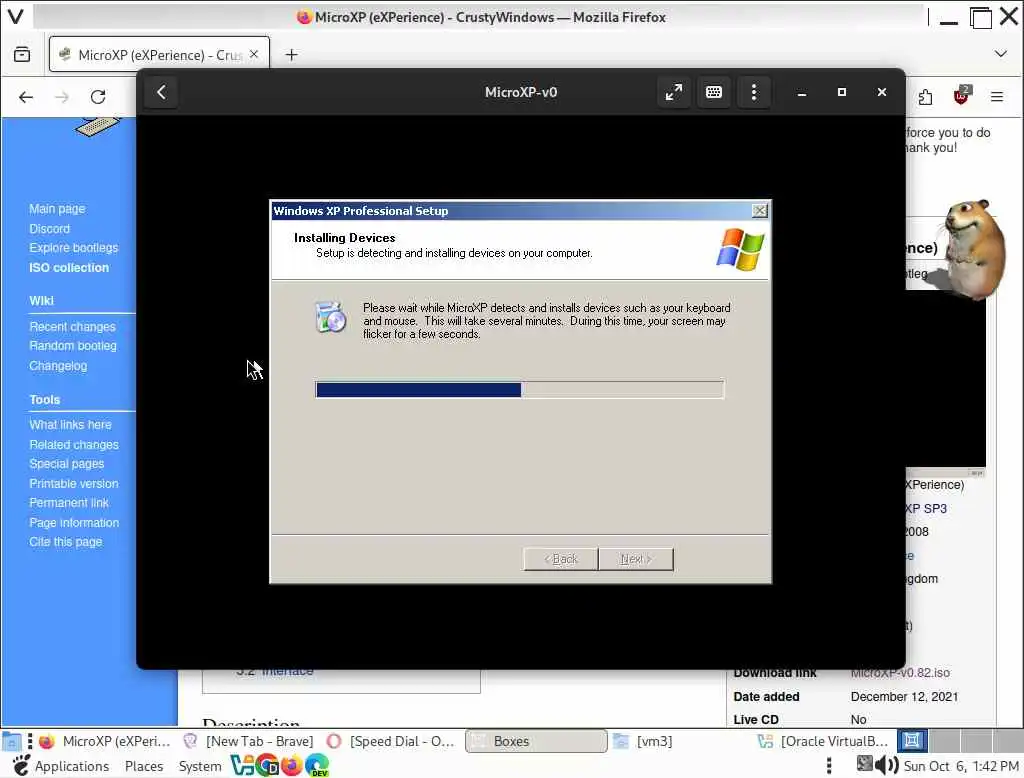The image size is (1024, 778).
Task: Launch the Edge Dev panel launcher
Action: [x=317, y=765]
